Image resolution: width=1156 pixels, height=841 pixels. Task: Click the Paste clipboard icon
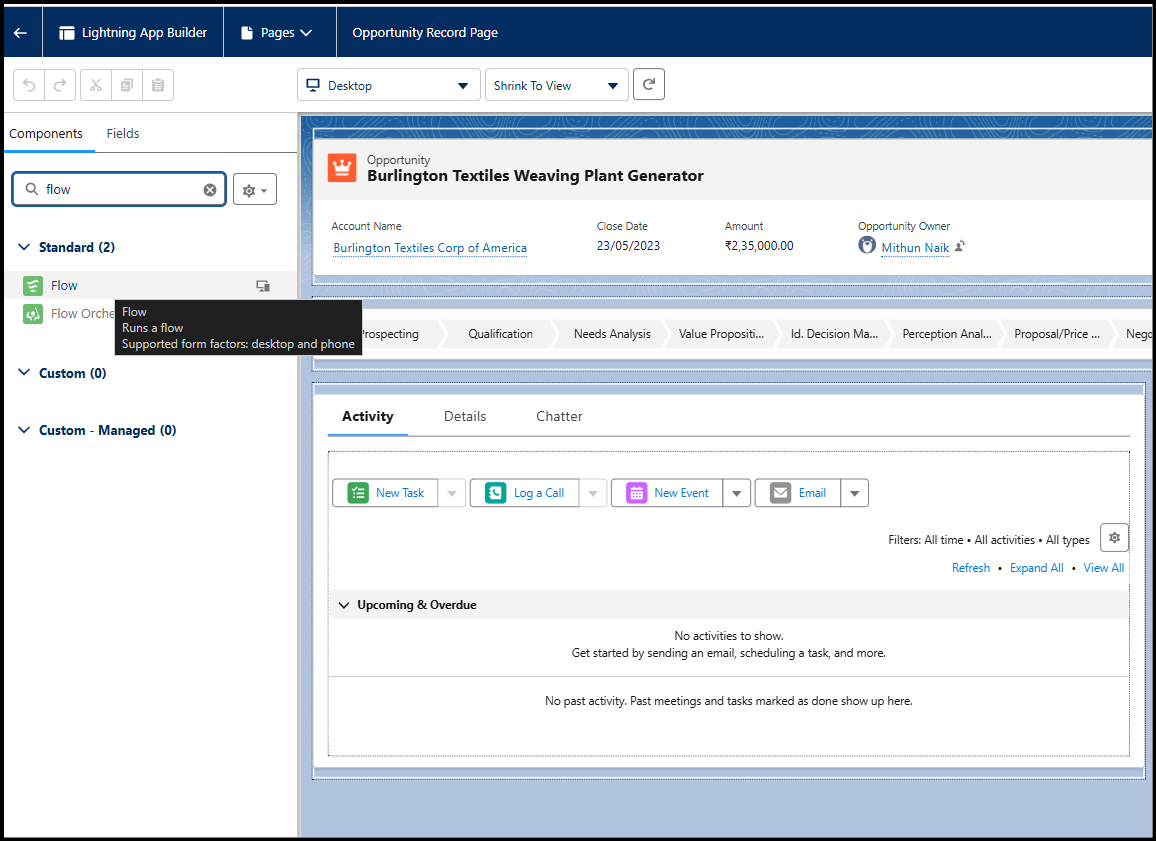tap(158, 85)
